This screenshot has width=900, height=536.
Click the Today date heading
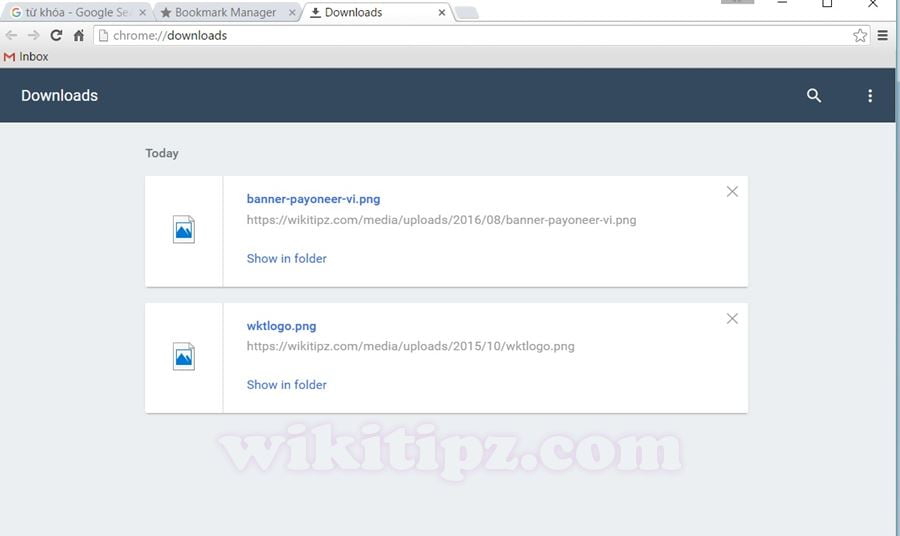point(162,153)
